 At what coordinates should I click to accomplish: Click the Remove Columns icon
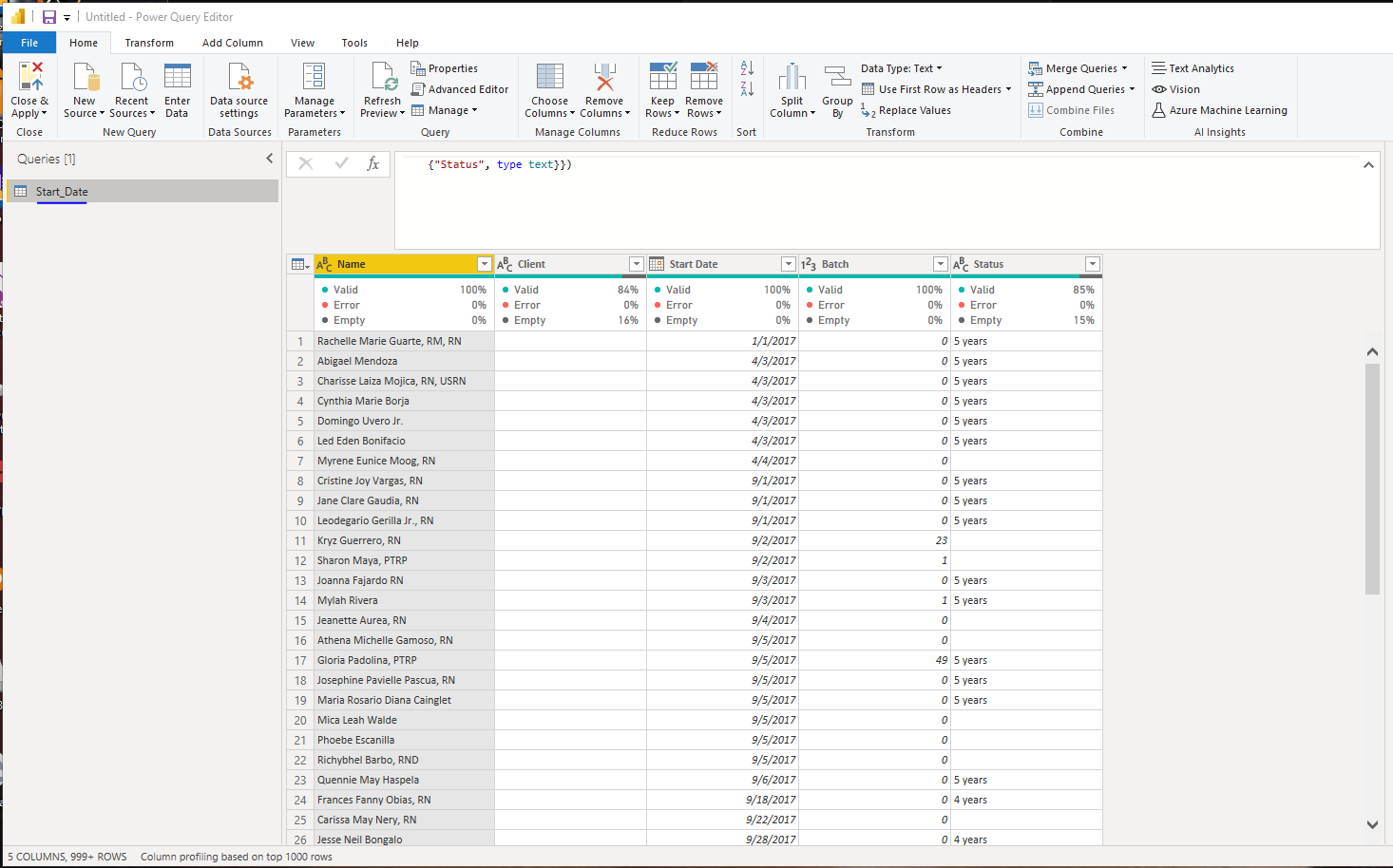604,76
